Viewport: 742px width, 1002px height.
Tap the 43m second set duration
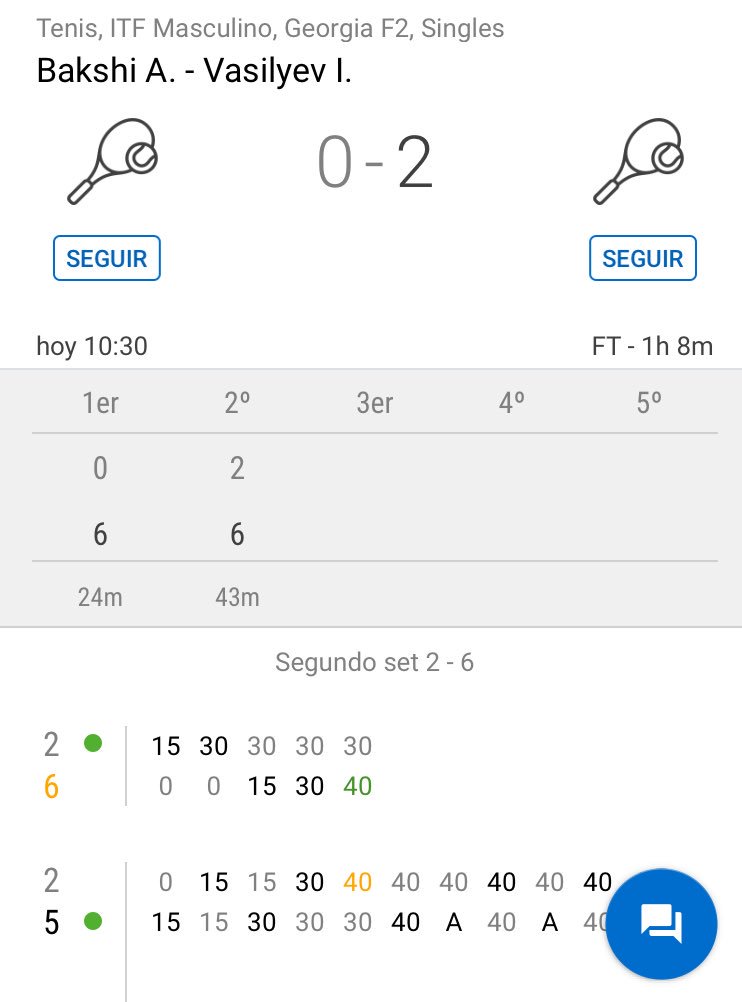(x=237, y=597)
